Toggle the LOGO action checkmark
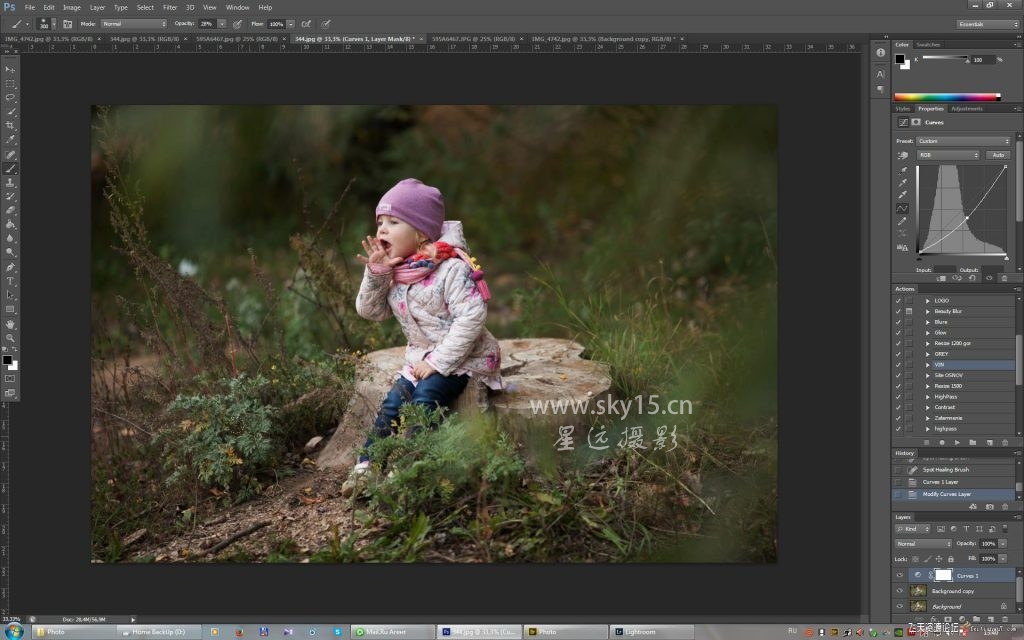 click(x=899, y=300)
